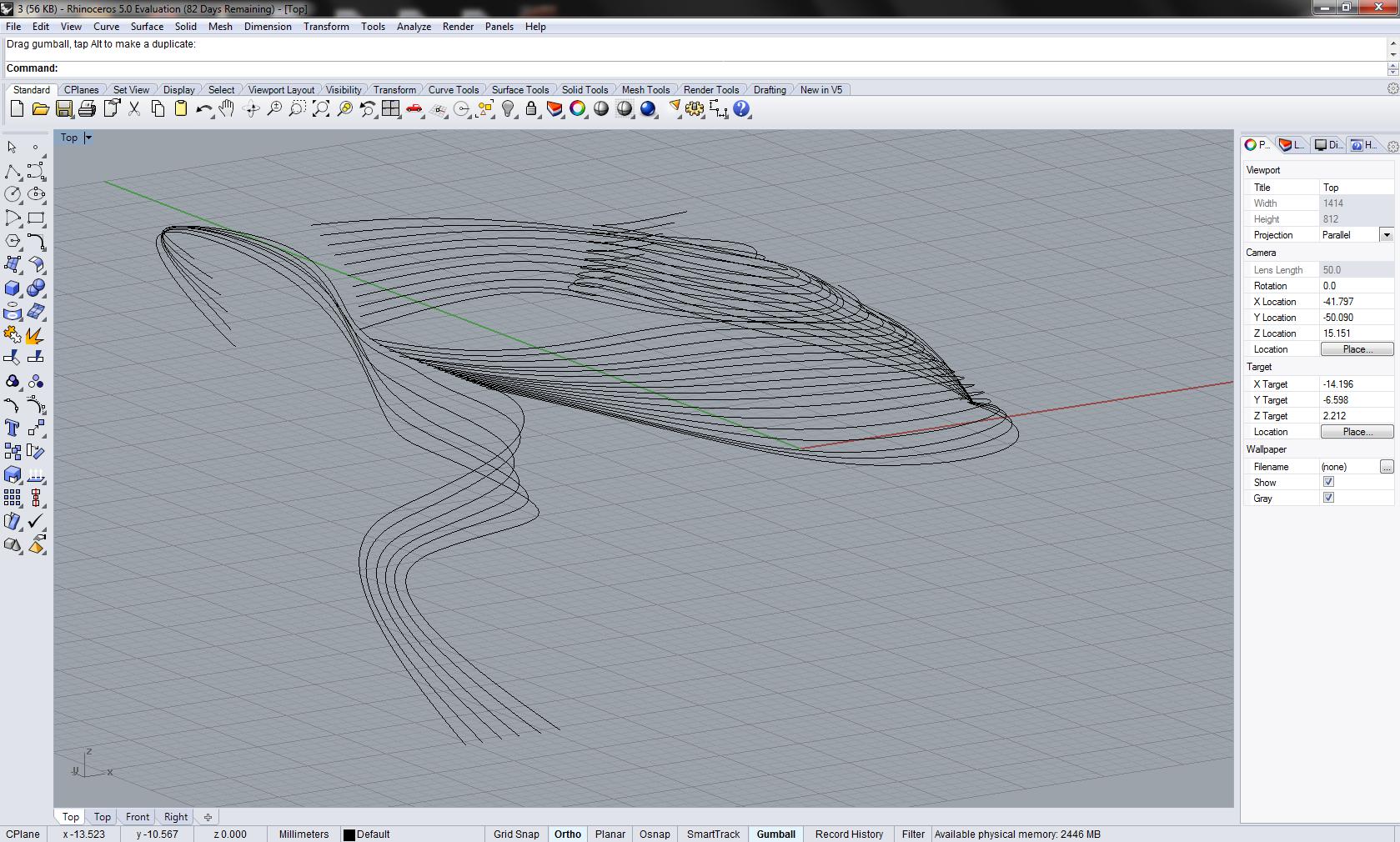
Task: Open the Millimeters units pane in status bar
Action: 304,834
